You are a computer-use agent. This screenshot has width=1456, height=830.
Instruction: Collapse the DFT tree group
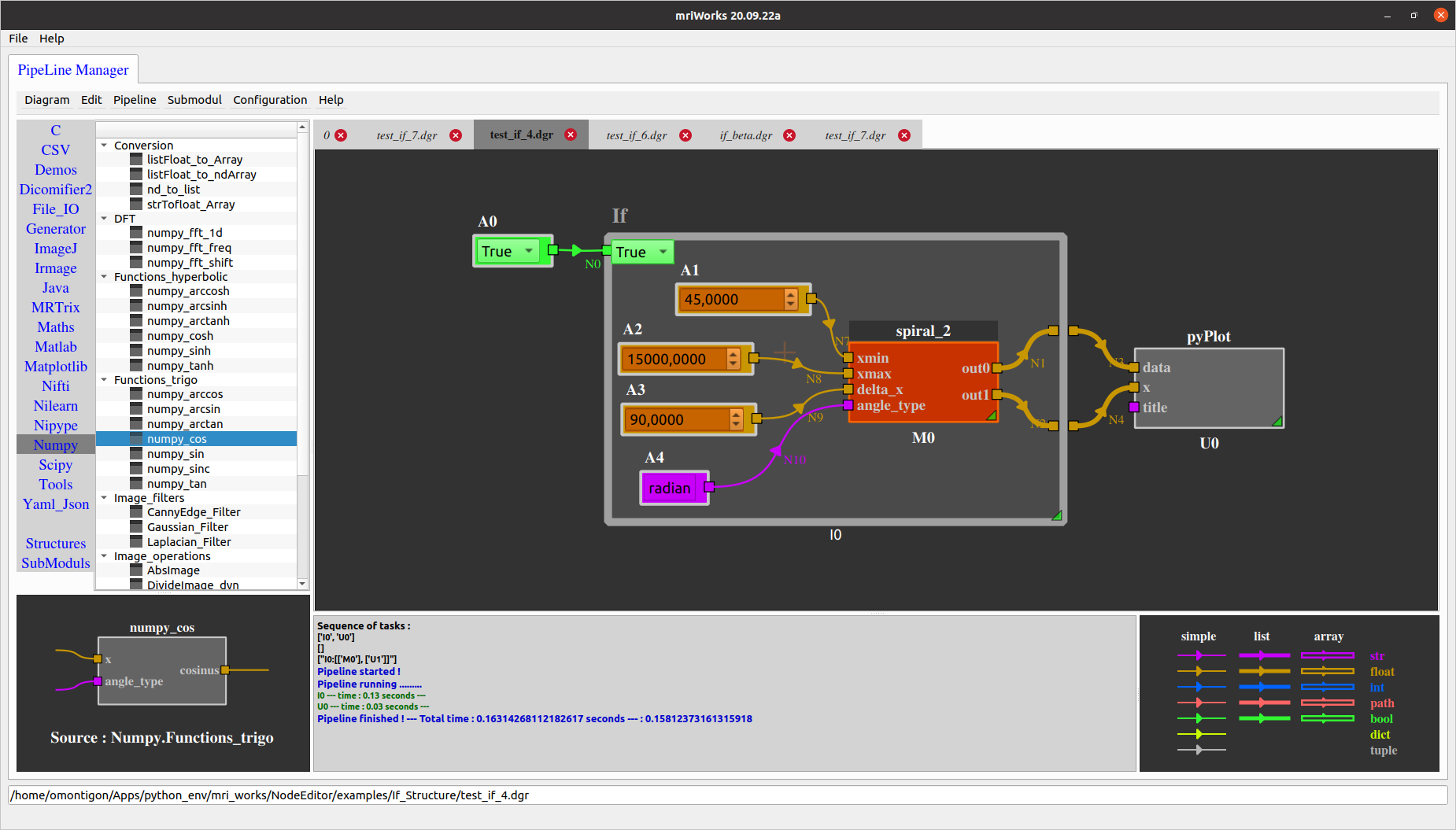coord(104,218)
